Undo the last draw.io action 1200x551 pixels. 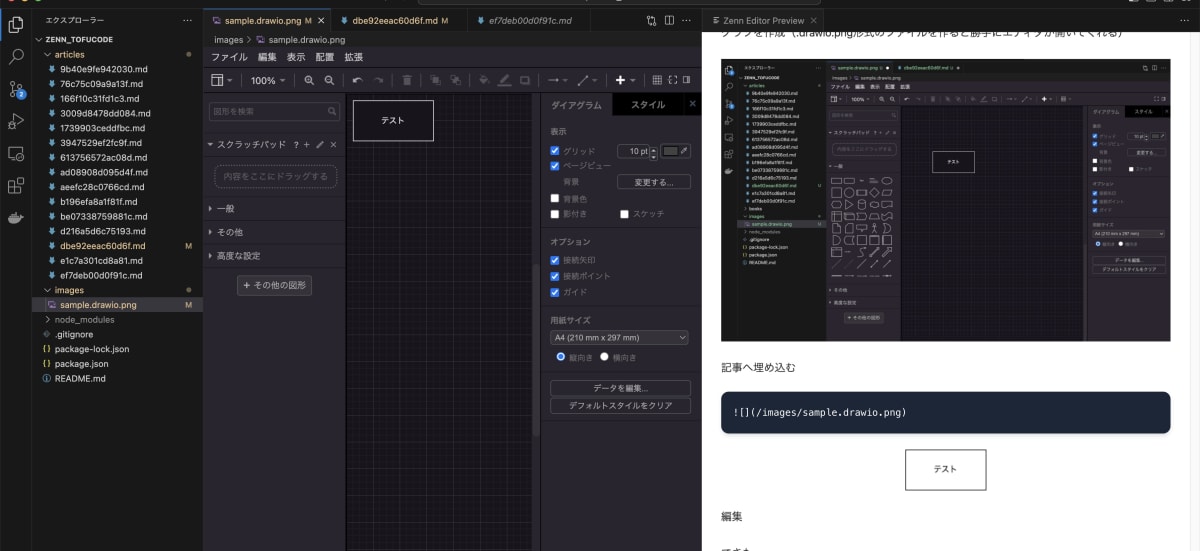point(357,80)
